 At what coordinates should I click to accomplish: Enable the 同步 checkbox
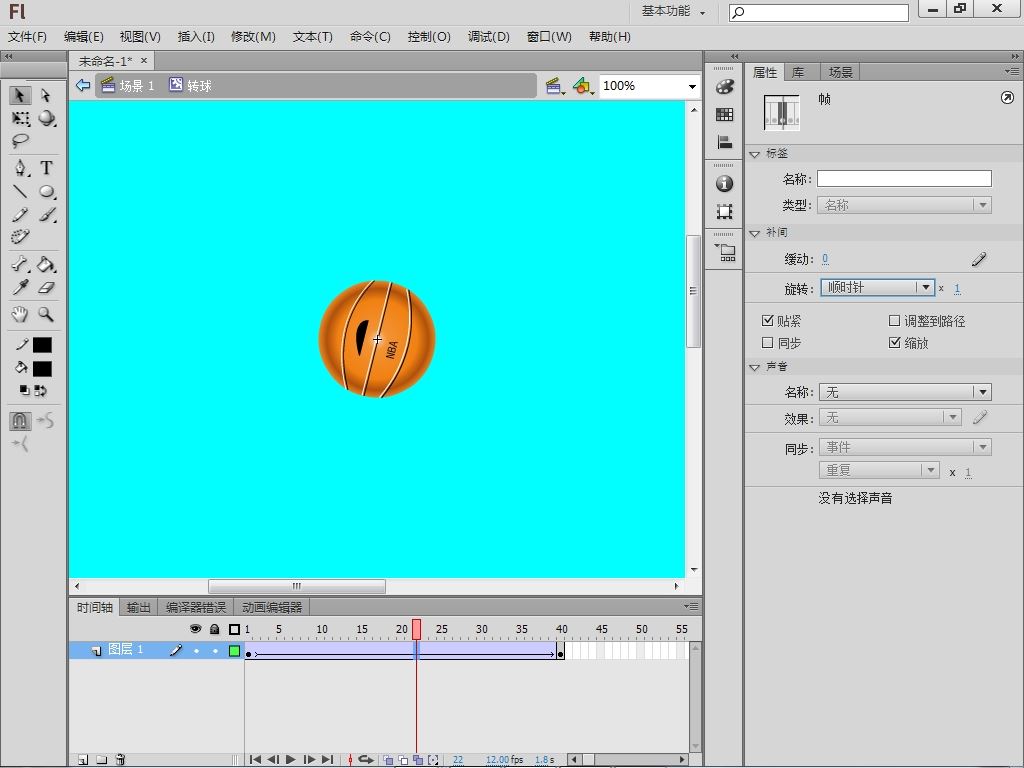click(x=768, y=343)
